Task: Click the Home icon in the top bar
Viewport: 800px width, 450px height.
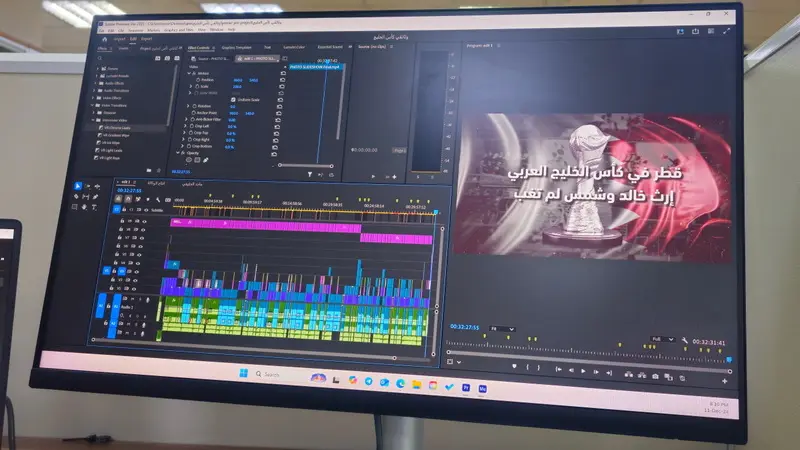Action: point(104,40)
